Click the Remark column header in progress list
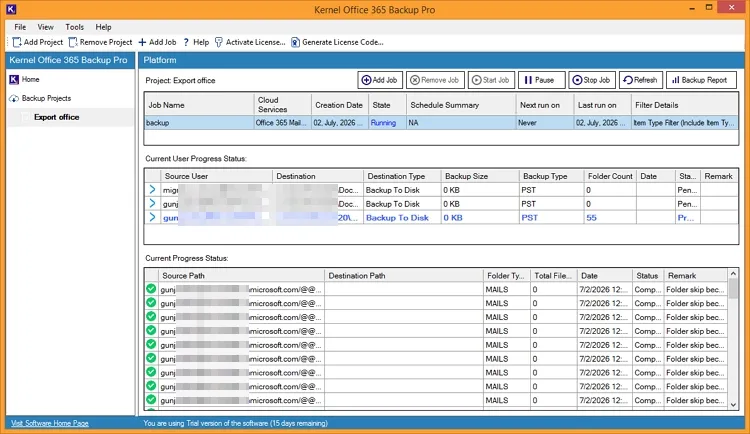750x434 pixels. click(696, 276)
